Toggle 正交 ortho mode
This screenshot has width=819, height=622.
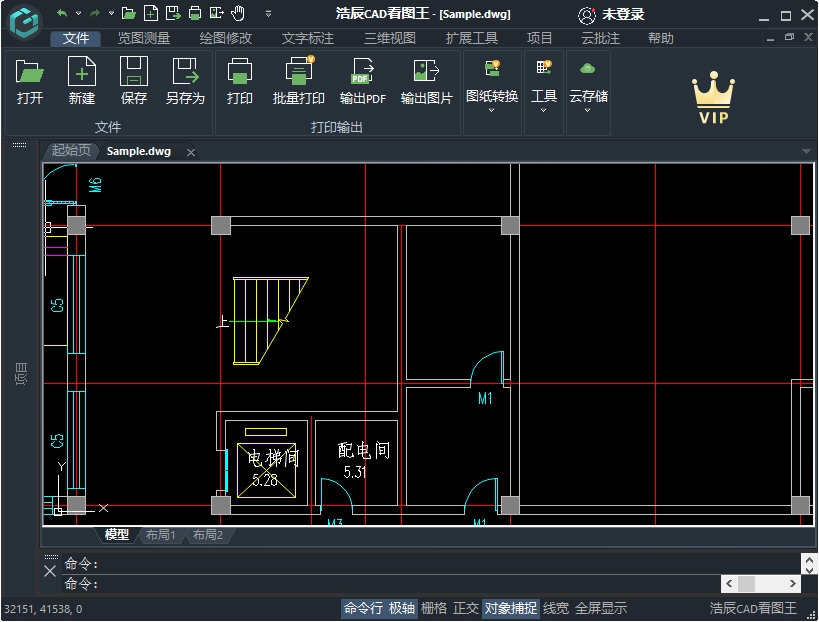(x=465, y=608)
